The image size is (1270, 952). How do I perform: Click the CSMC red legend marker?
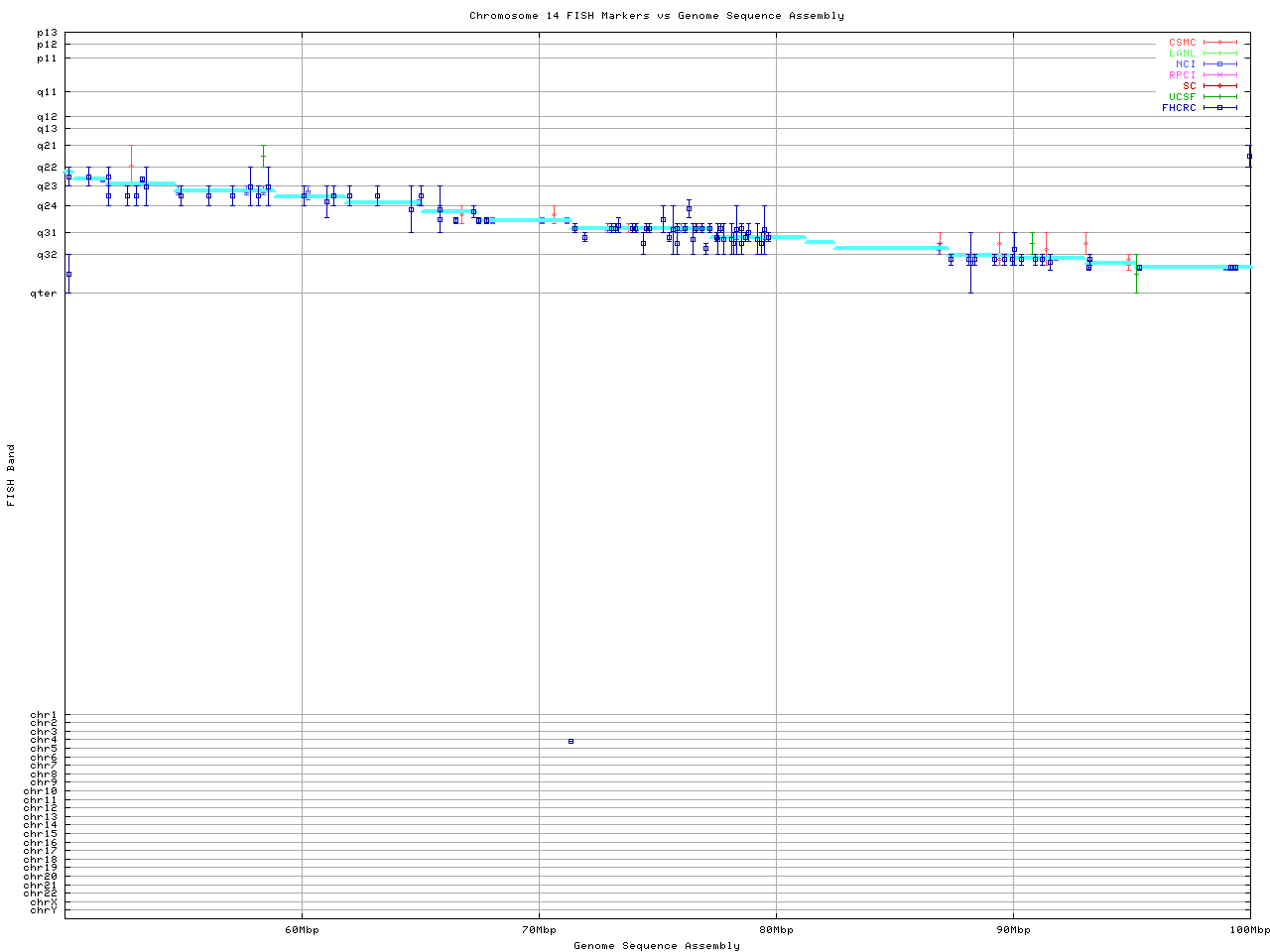pyautogui.click(x=1219, y=43)
